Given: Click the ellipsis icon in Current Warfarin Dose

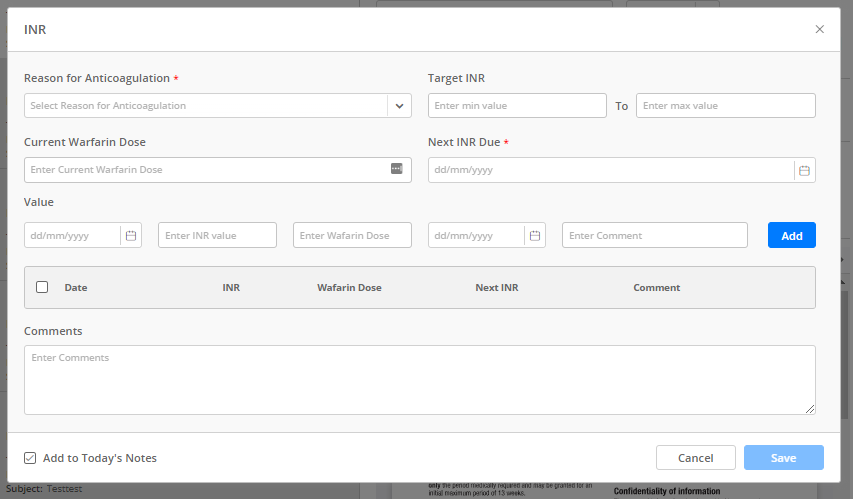Looking at the screenshot, I should point(397,169).
